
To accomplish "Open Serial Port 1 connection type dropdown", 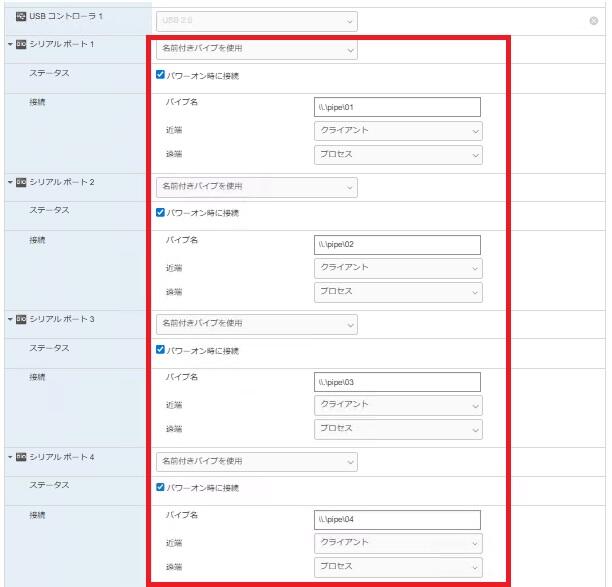I will point(256,49).
